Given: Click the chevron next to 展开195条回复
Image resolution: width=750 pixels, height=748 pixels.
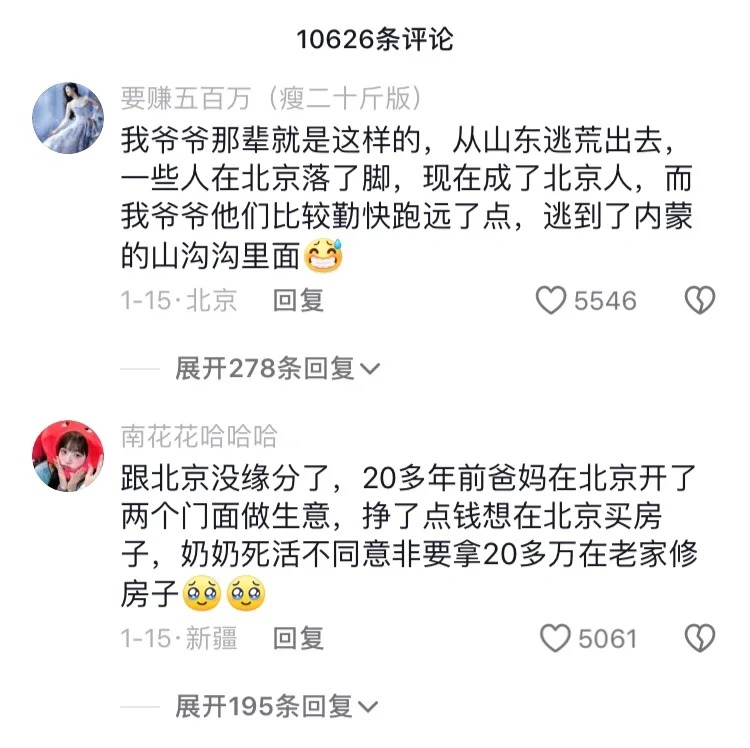Looking at the screenshot, I should pos(368,707).
